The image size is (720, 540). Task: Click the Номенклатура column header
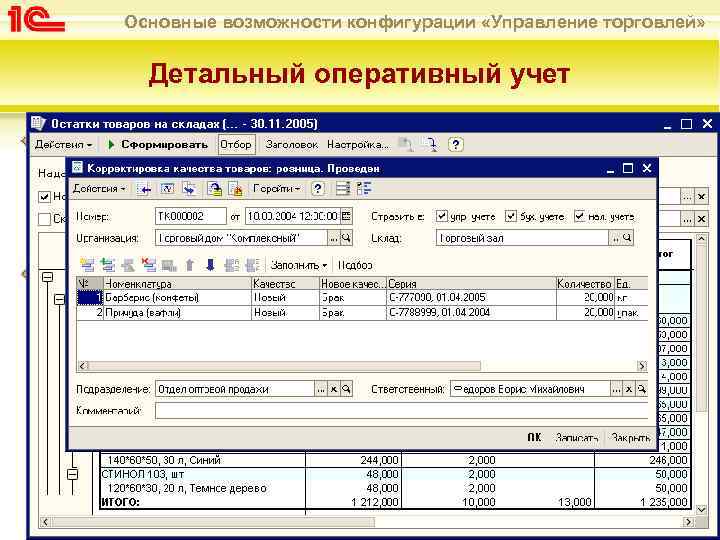click(178, 283)
